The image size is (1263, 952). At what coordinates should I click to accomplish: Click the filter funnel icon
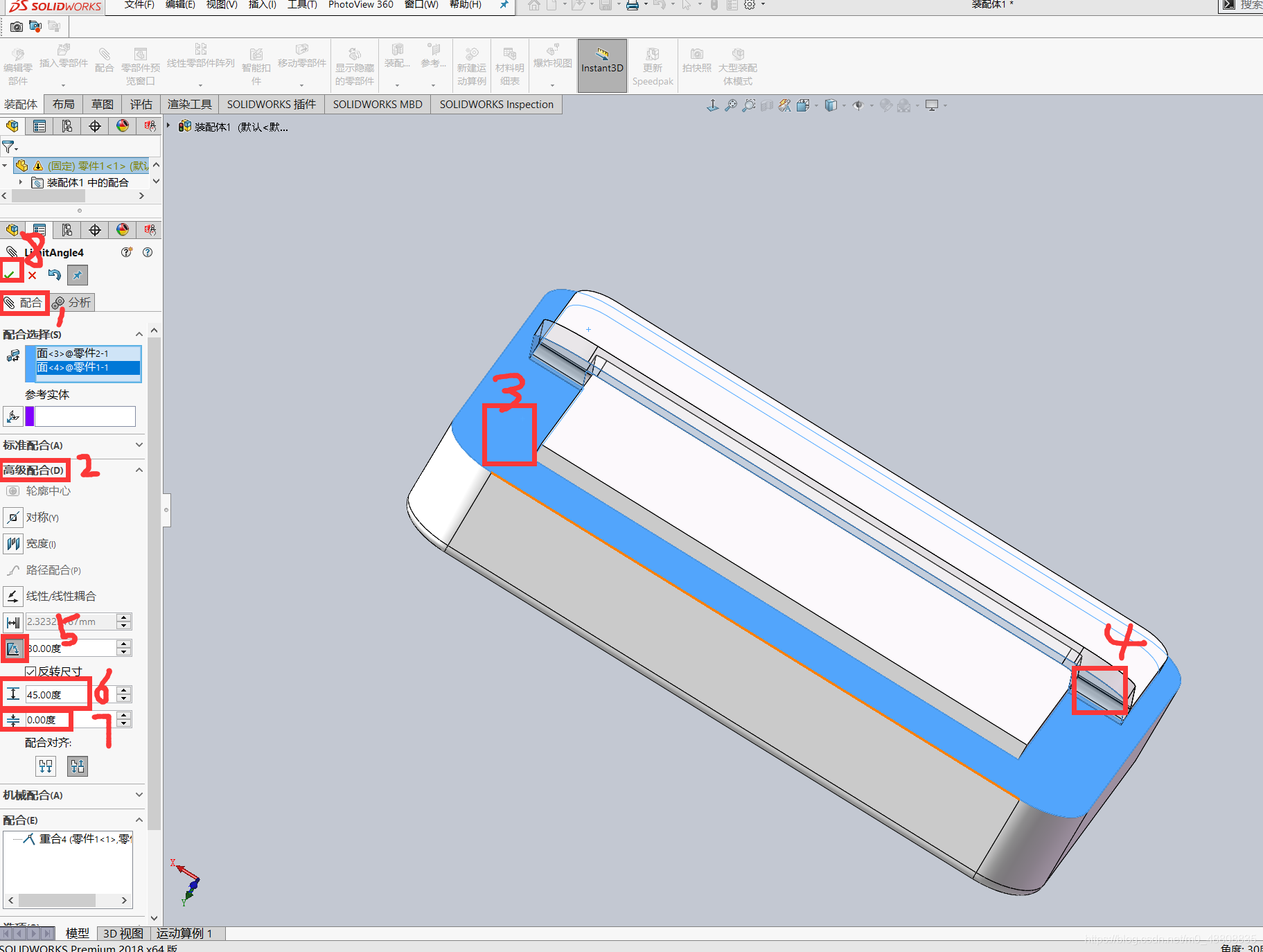pos(9,147)
